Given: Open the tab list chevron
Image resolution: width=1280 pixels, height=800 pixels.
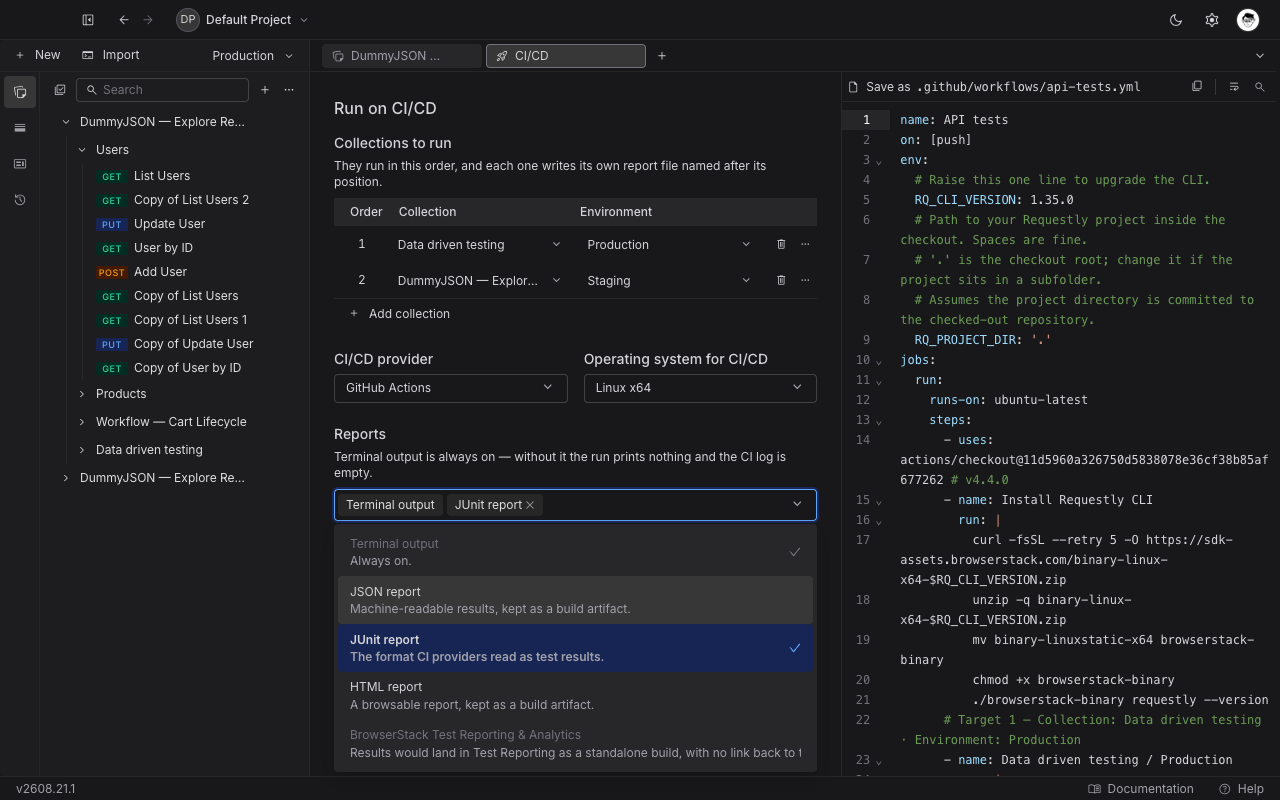Looking at the screenshot, I should [x=1260, y=56].
